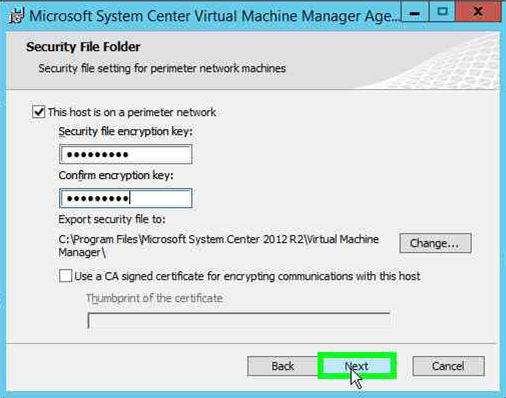Click the Security File Folder heading

(x=83, y=47)
